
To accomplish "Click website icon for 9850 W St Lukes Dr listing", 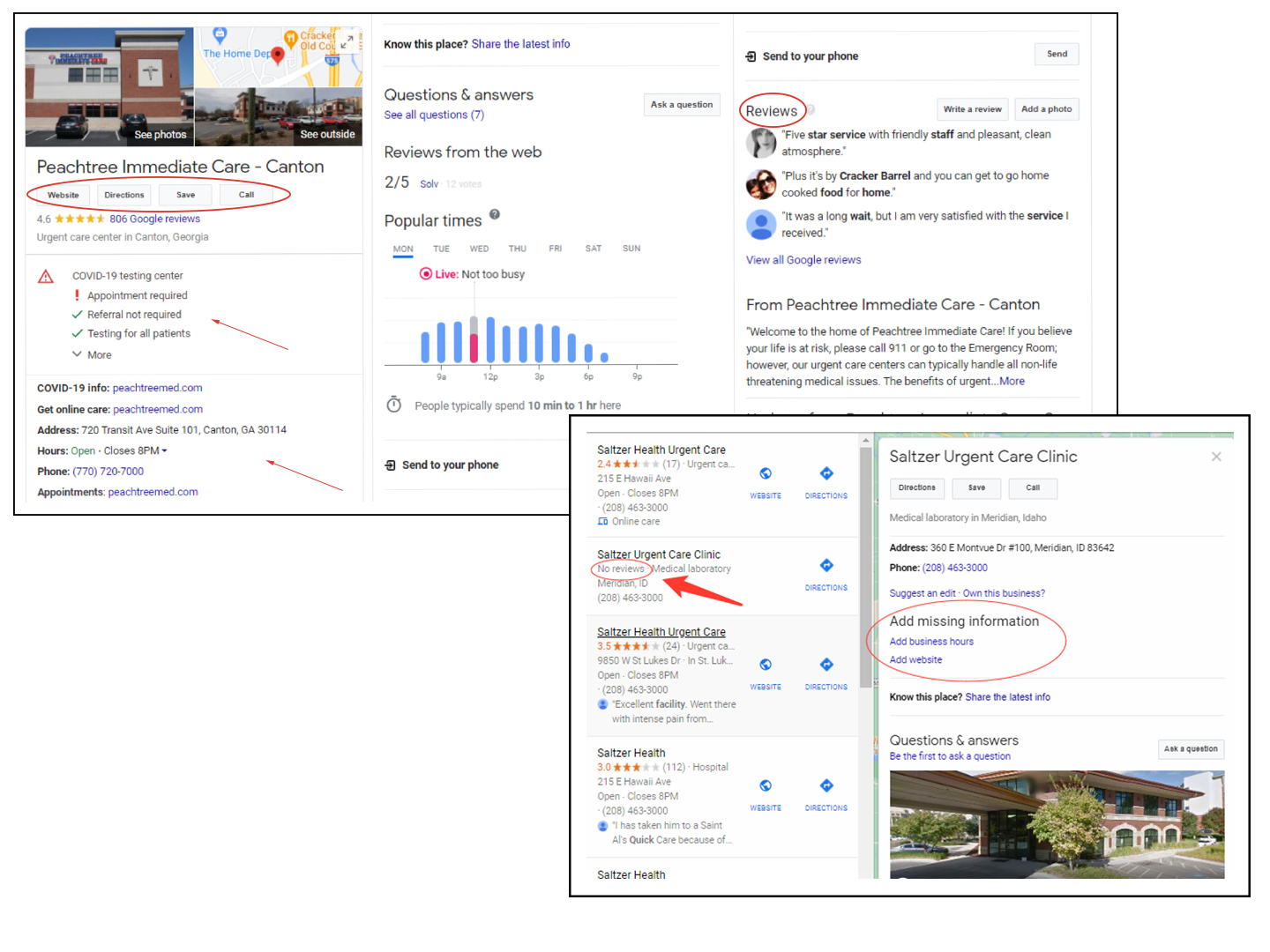I will click(x=766, y=666).
